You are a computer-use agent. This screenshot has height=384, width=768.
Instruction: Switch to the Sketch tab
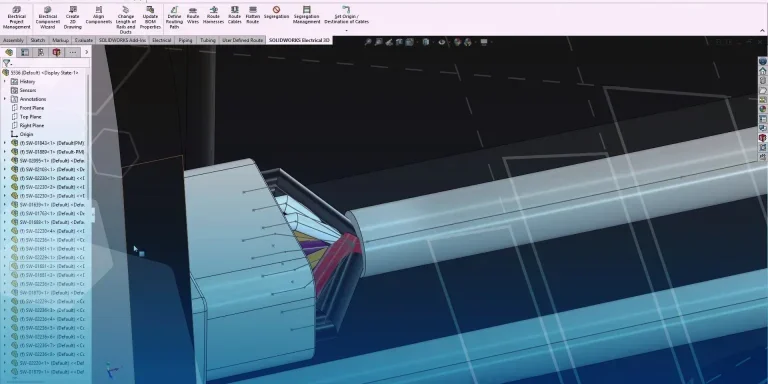(x=38, y=40)
